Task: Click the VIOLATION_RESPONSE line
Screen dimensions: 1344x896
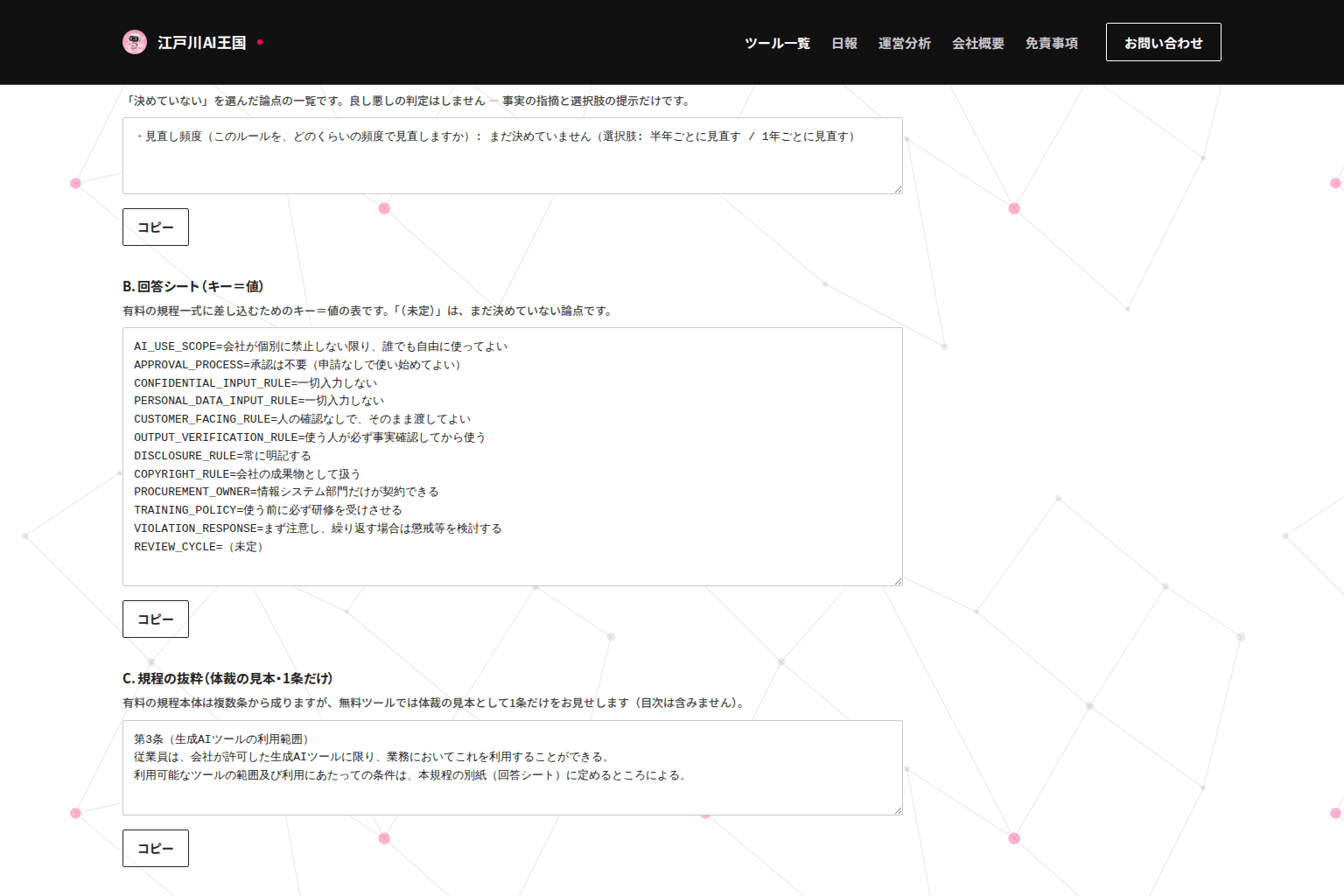Action: coord(318,528)
